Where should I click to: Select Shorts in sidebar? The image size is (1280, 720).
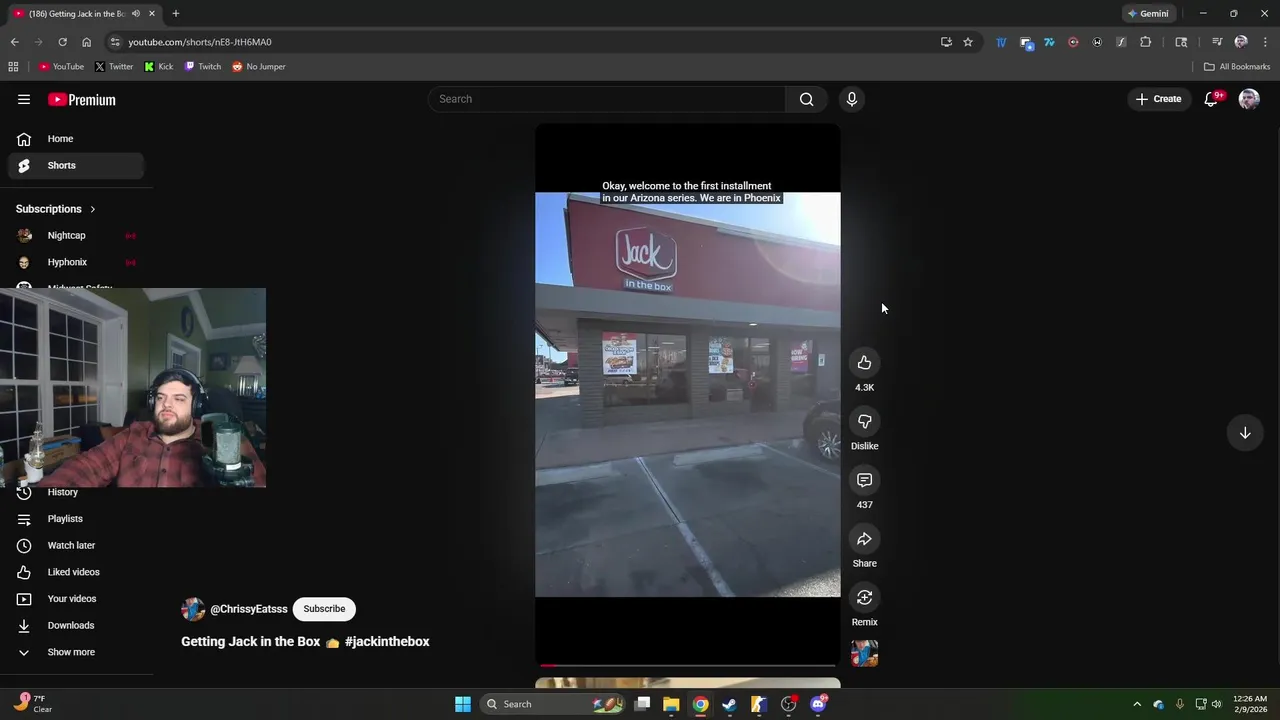point(75,165)
